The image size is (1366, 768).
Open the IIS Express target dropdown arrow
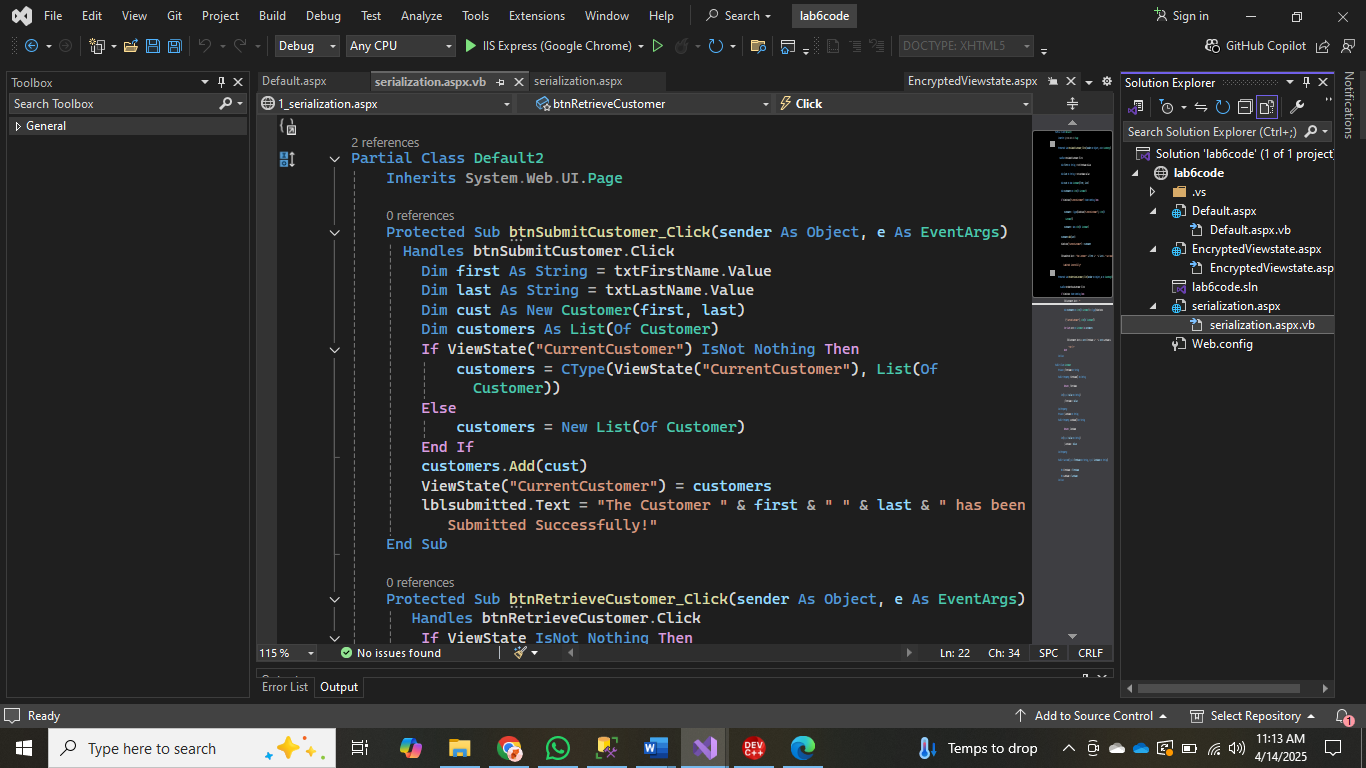(x=640, y=46)
